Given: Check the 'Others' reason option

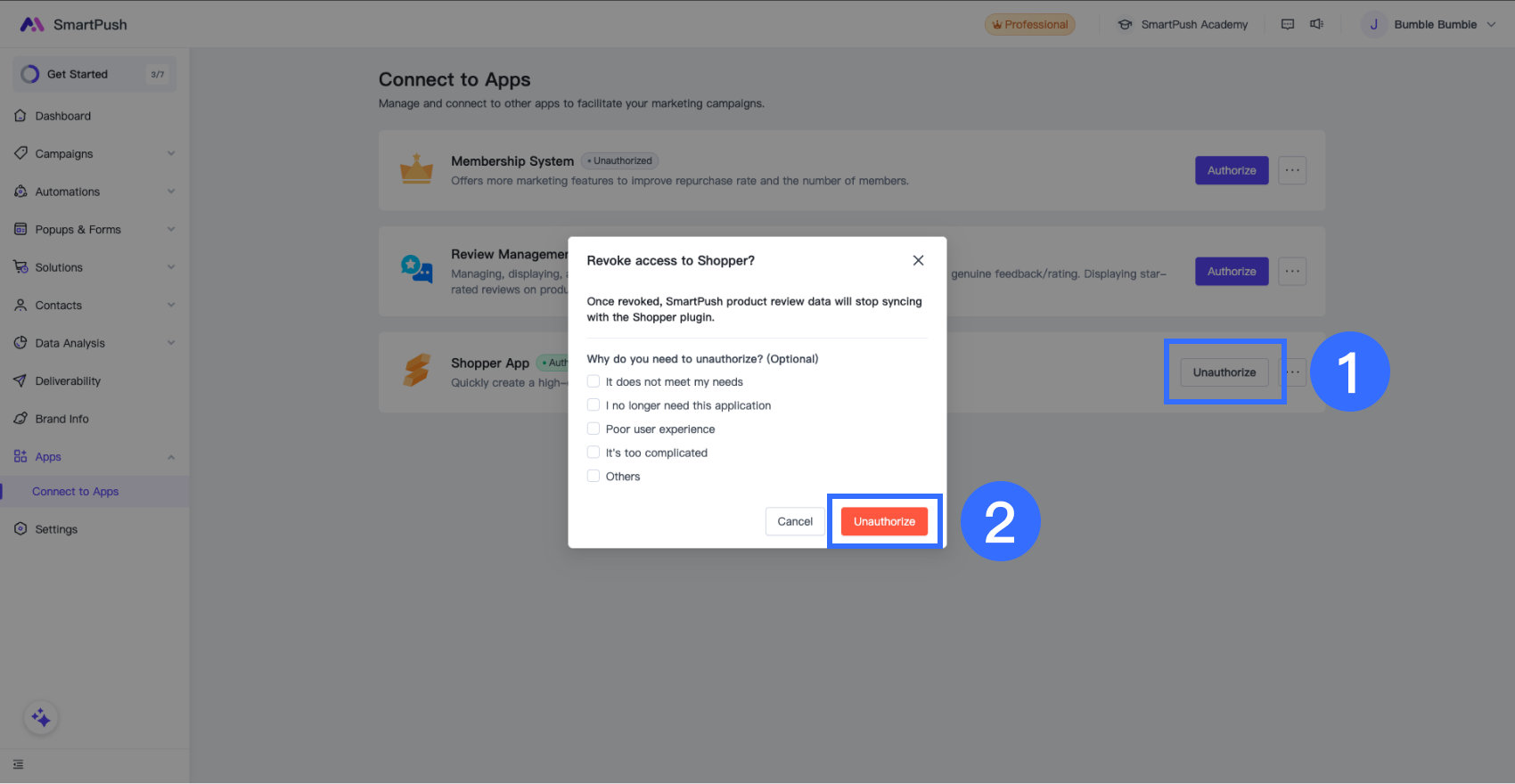Looking at the screenshot, I should [x=594, y=476].
